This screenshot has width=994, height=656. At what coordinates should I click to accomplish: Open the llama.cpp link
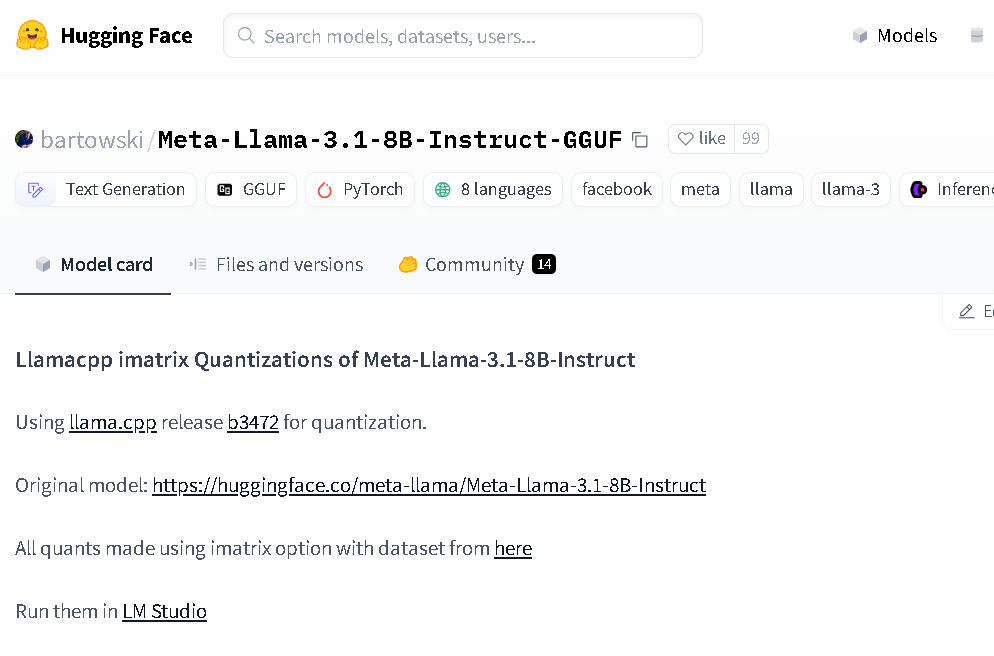pyautogui.click(x=113, y=423)
